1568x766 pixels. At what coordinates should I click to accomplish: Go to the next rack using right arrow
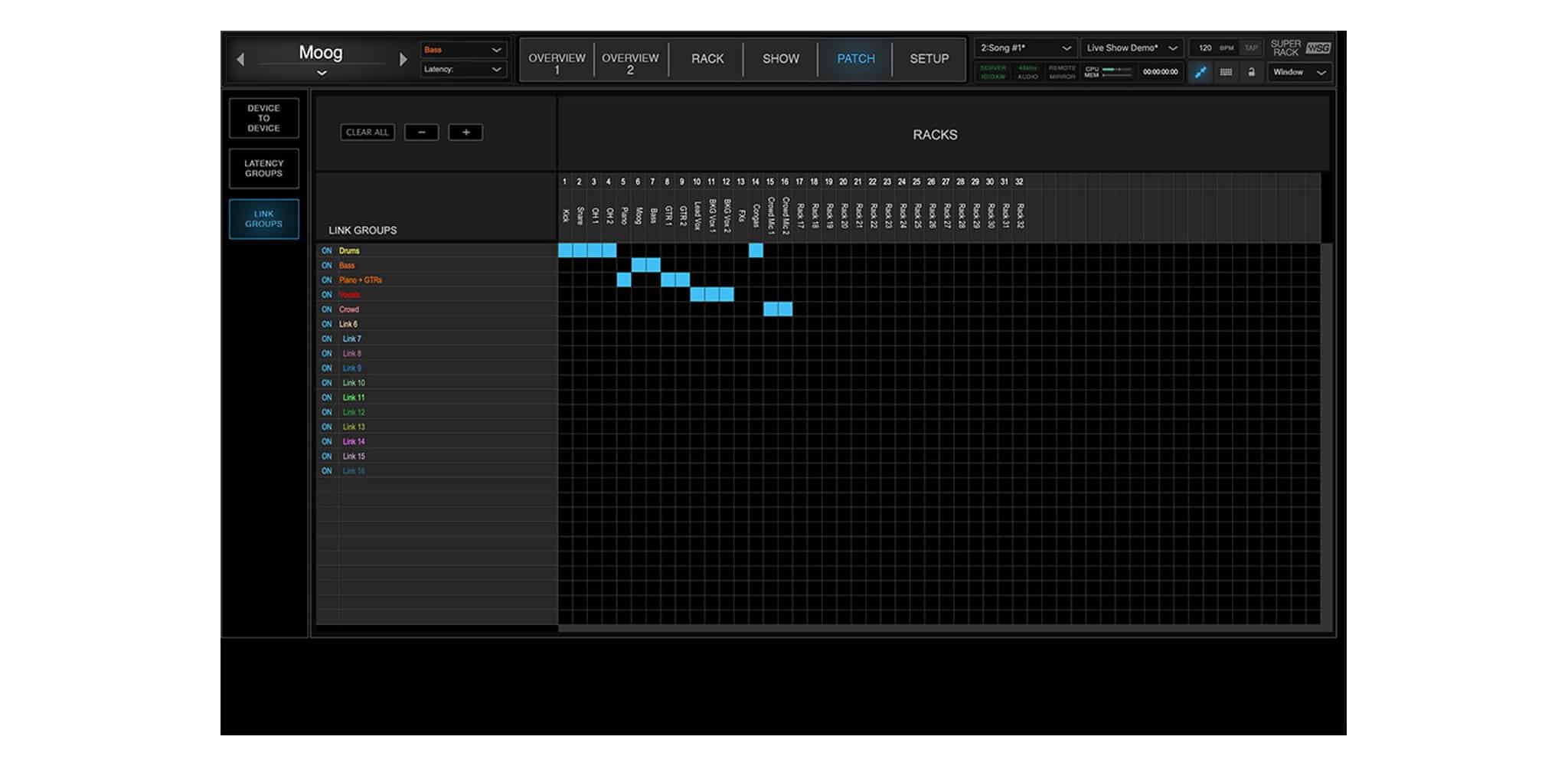coord(403,59)
